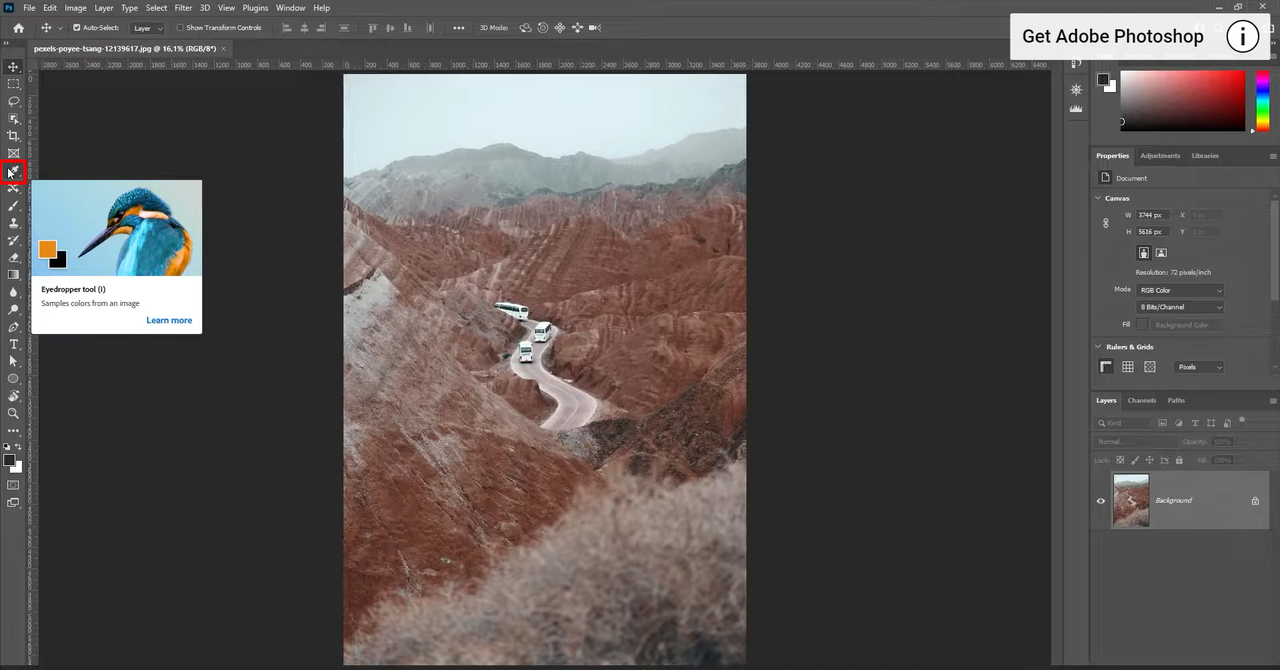
Task: Click the Learn more link in tooltip
Action: [x=169, y=321]
